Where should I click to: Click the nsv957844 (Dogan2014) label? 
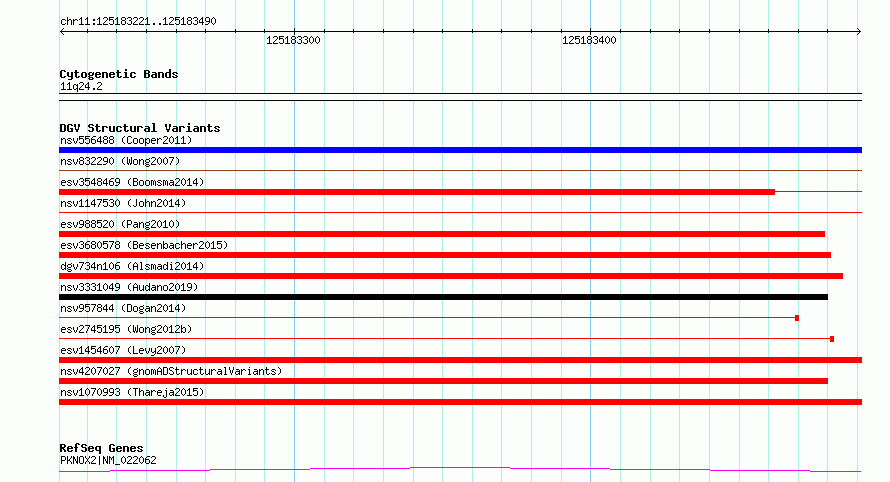[x=123, y=308]
